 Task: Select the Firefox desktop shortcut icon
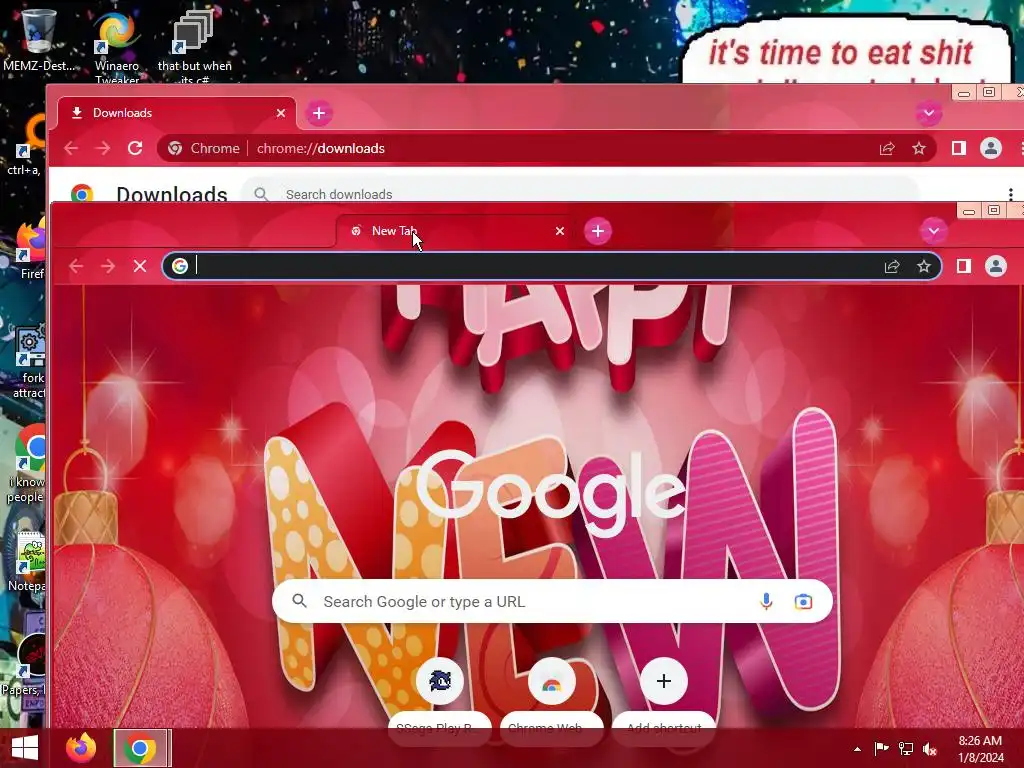click(31, 249)
